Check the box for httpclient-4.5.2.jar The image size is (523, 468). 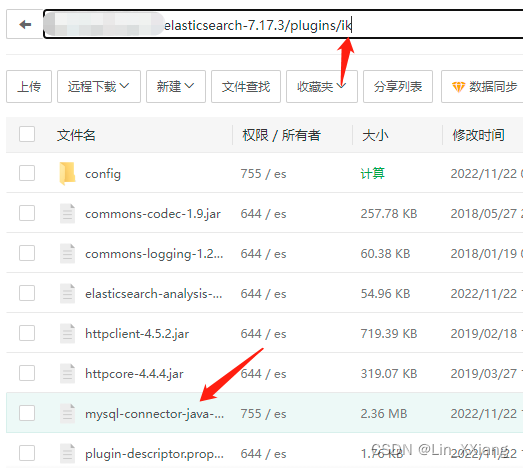[27, 333]
